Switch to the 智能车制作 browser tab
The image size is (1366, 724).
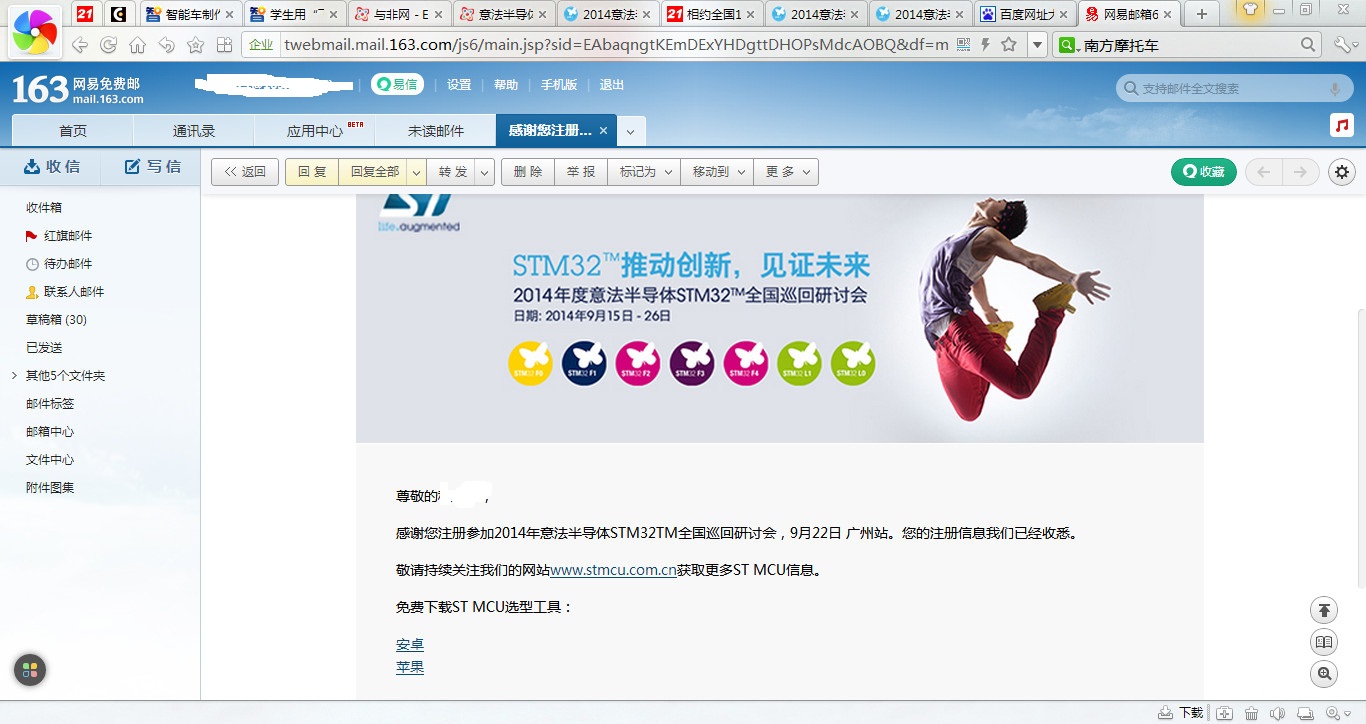click(190, 14)
